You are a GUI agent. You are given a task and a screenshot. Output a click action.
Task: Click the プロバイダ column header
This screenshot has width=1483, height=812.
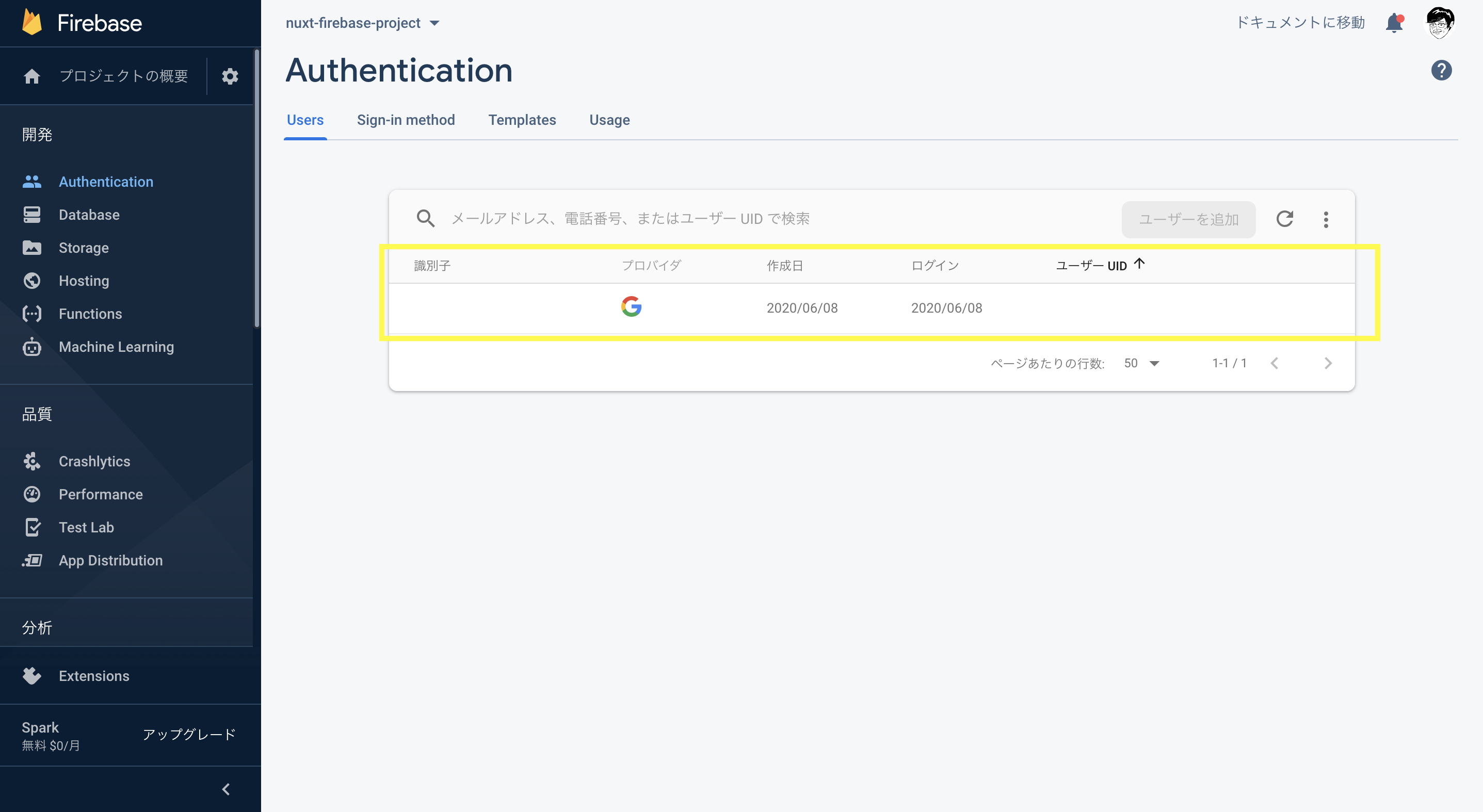click(x=651, y=265)
